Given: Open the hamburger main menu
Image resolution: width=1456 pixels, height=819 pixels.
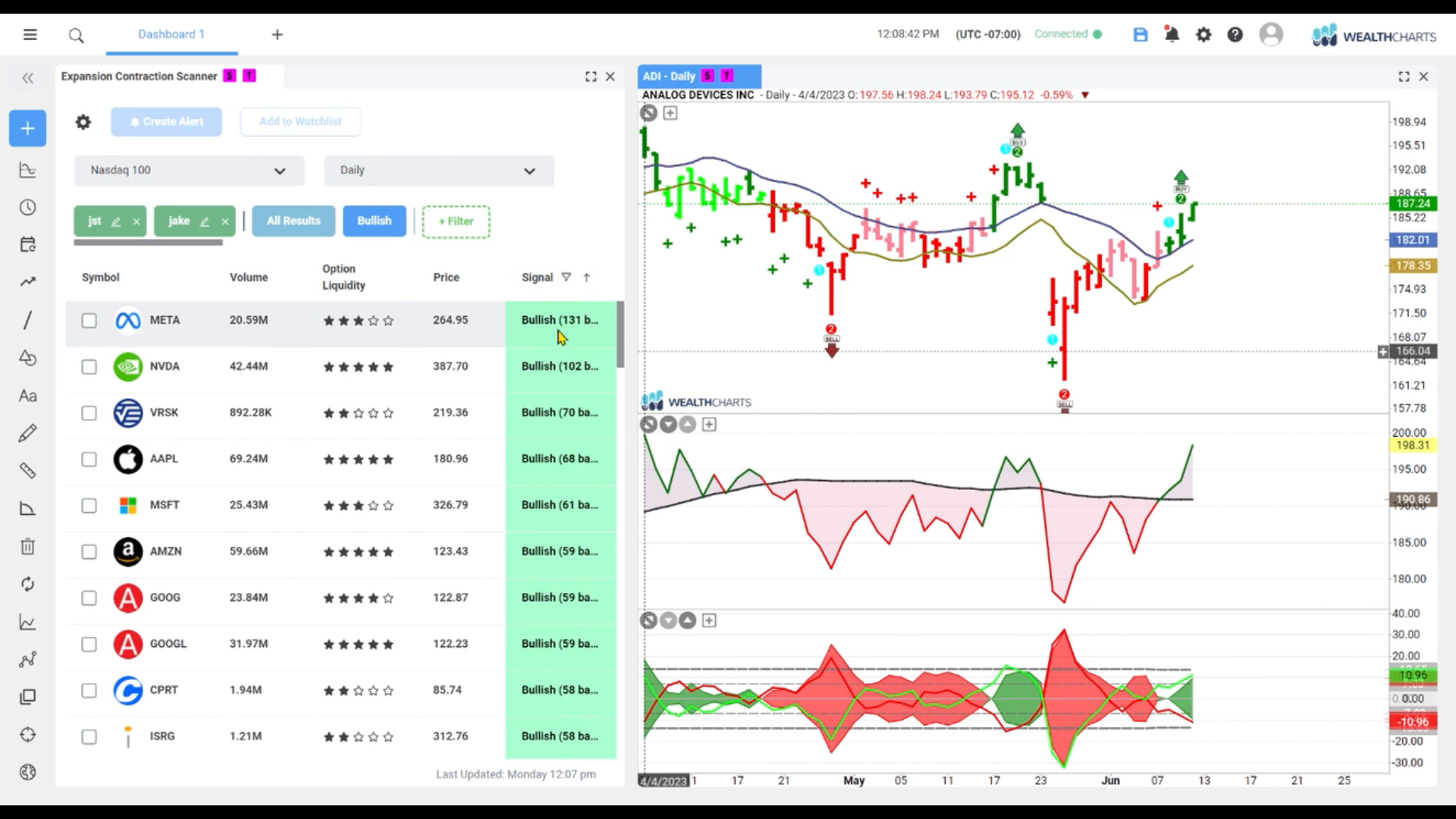Looking at the screenshot, I should 30,34.
